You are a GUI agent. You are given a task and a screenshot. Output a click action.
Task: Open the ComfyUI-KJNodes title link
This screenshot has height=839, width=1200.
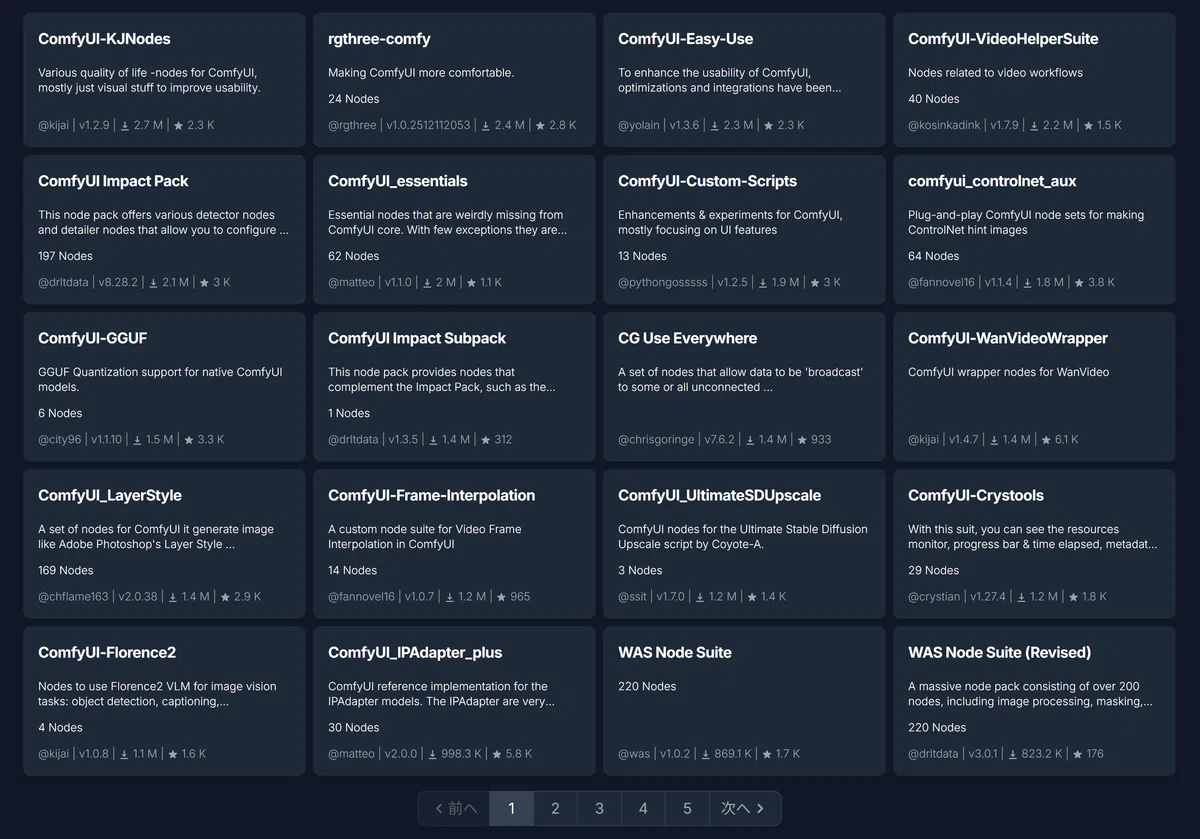click(x=104, y=39)
